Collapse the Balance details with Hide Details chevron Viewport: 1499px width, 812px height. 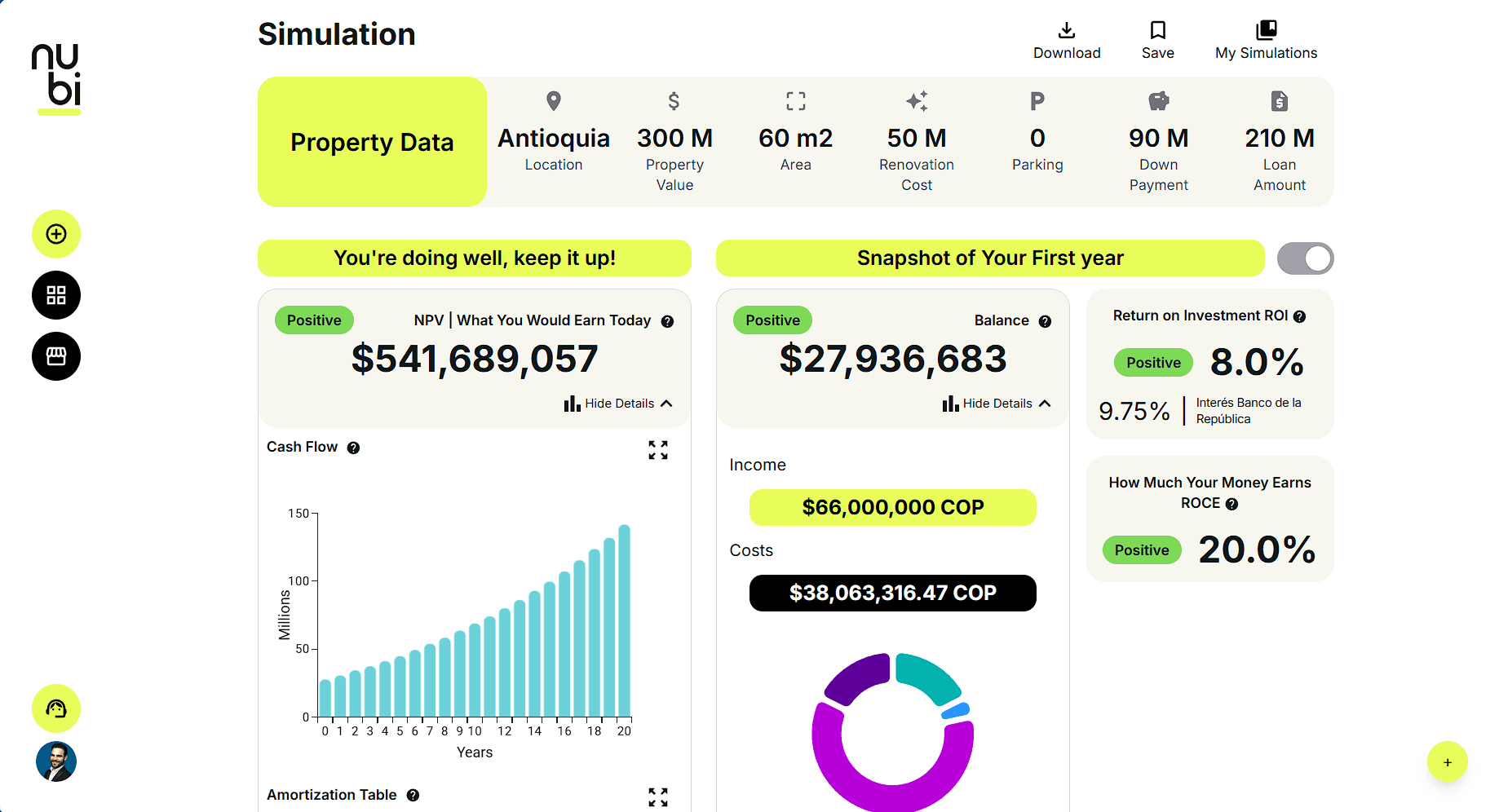tap(1046, 403)
